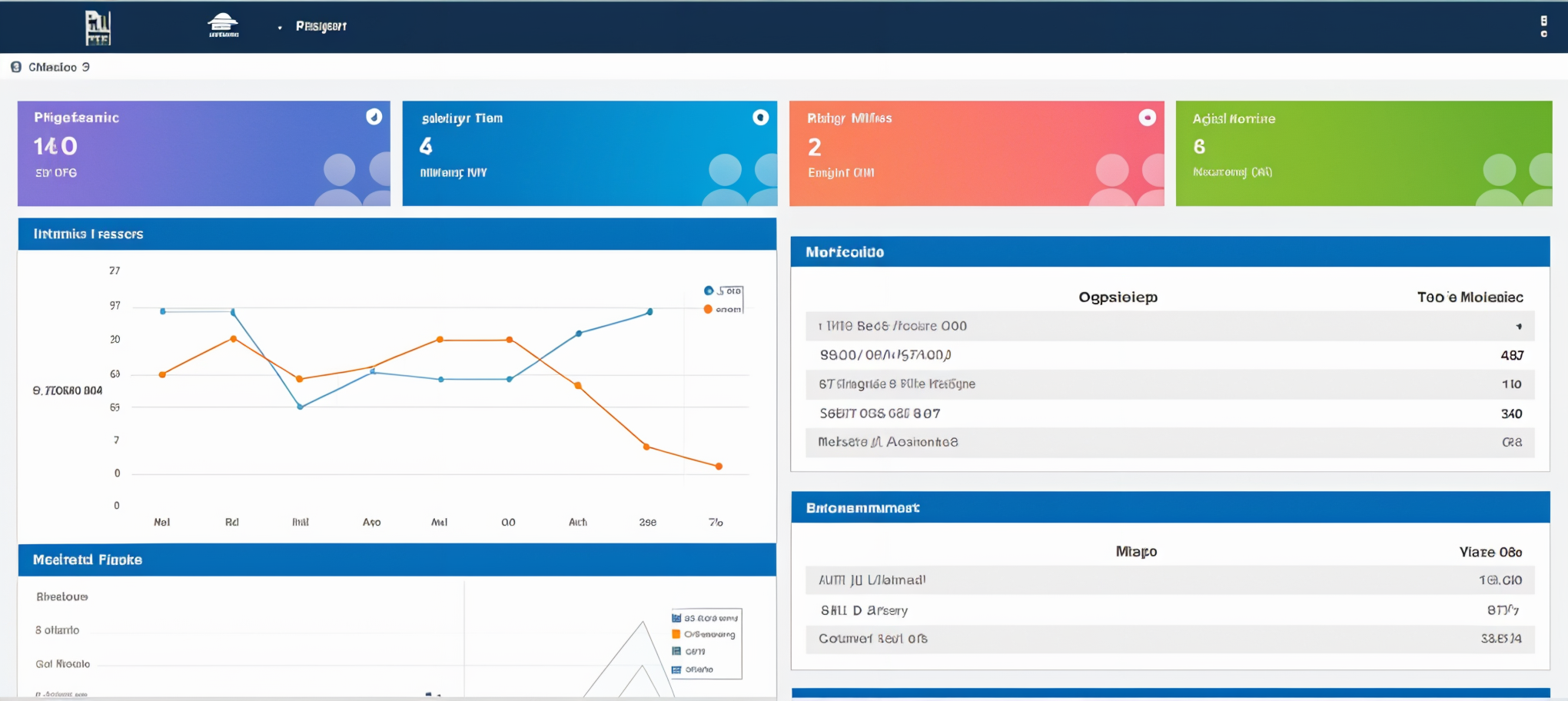
Task: Click the circle icon on the red card
Action: [x=1147, y=118]
